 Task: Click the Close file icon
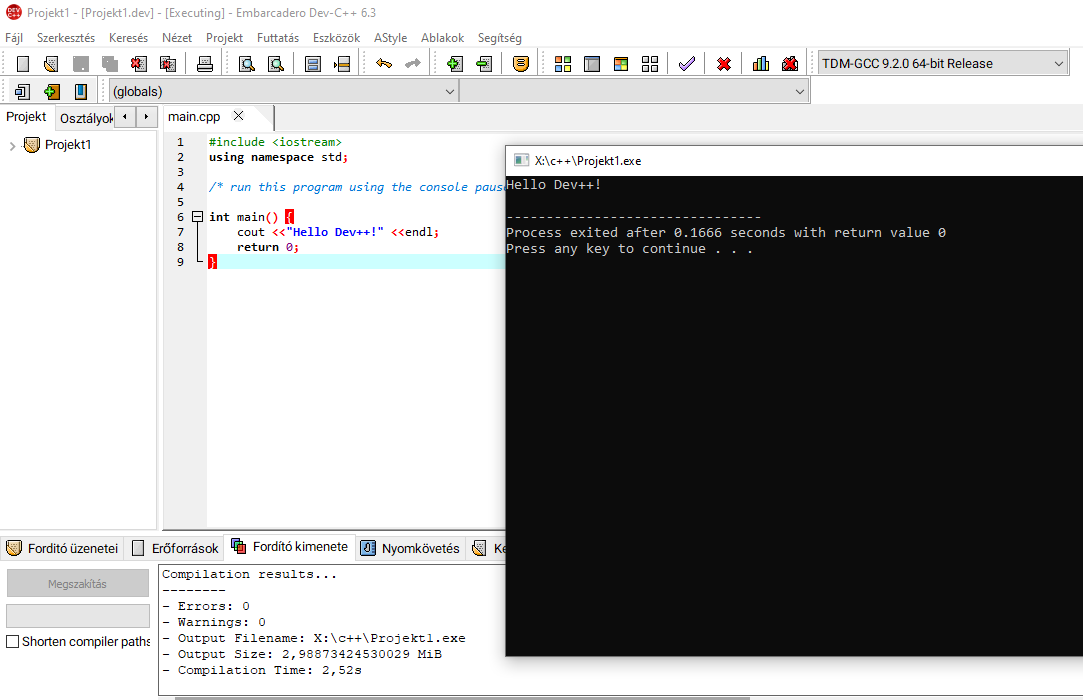[x=139, y=64]
